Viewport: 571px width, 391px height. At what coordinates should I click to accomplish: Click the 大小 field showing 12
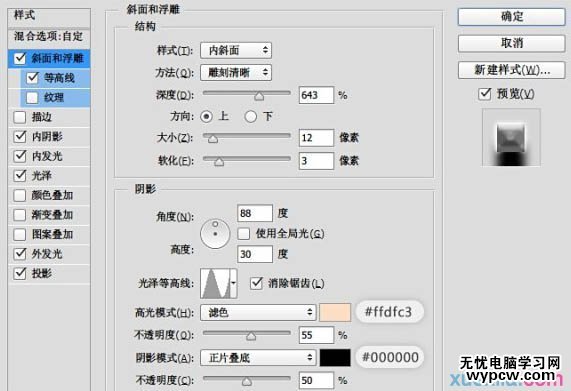(x=316, y=138)
